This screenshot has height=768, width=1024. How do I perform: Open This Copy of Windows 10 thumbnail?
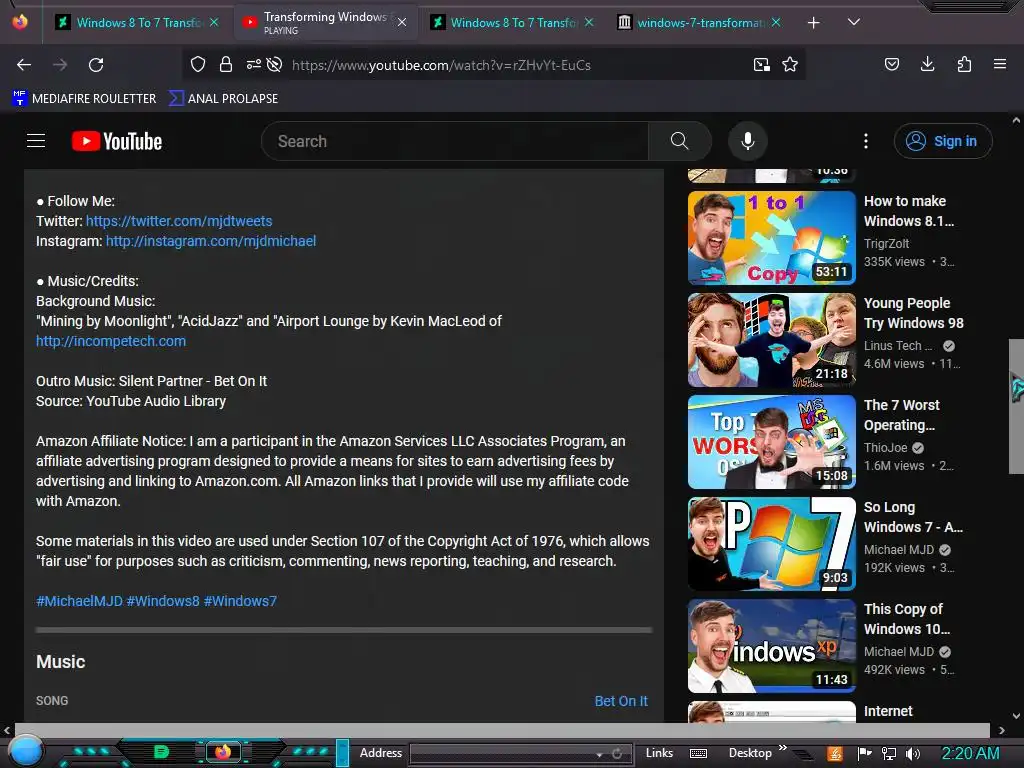[x=772, y=645]
